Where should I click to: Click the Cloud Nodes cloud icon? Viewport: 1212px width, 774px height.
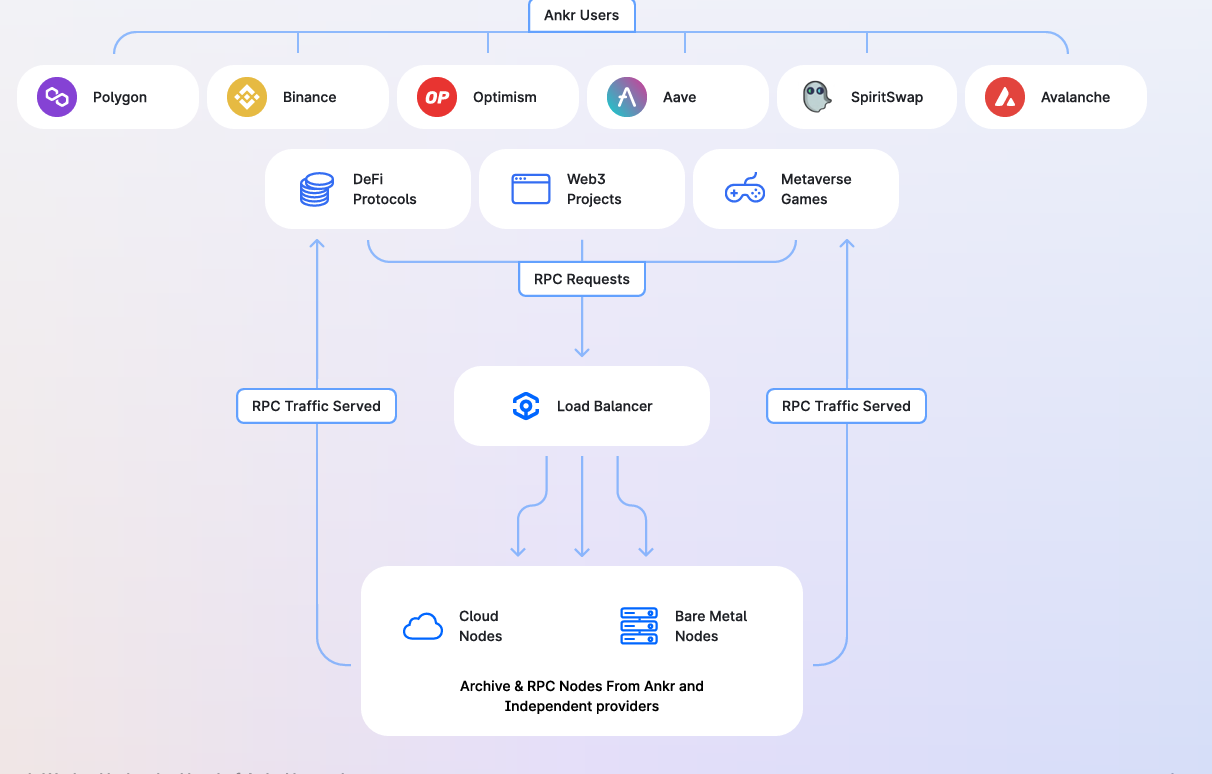coord(423,626)
